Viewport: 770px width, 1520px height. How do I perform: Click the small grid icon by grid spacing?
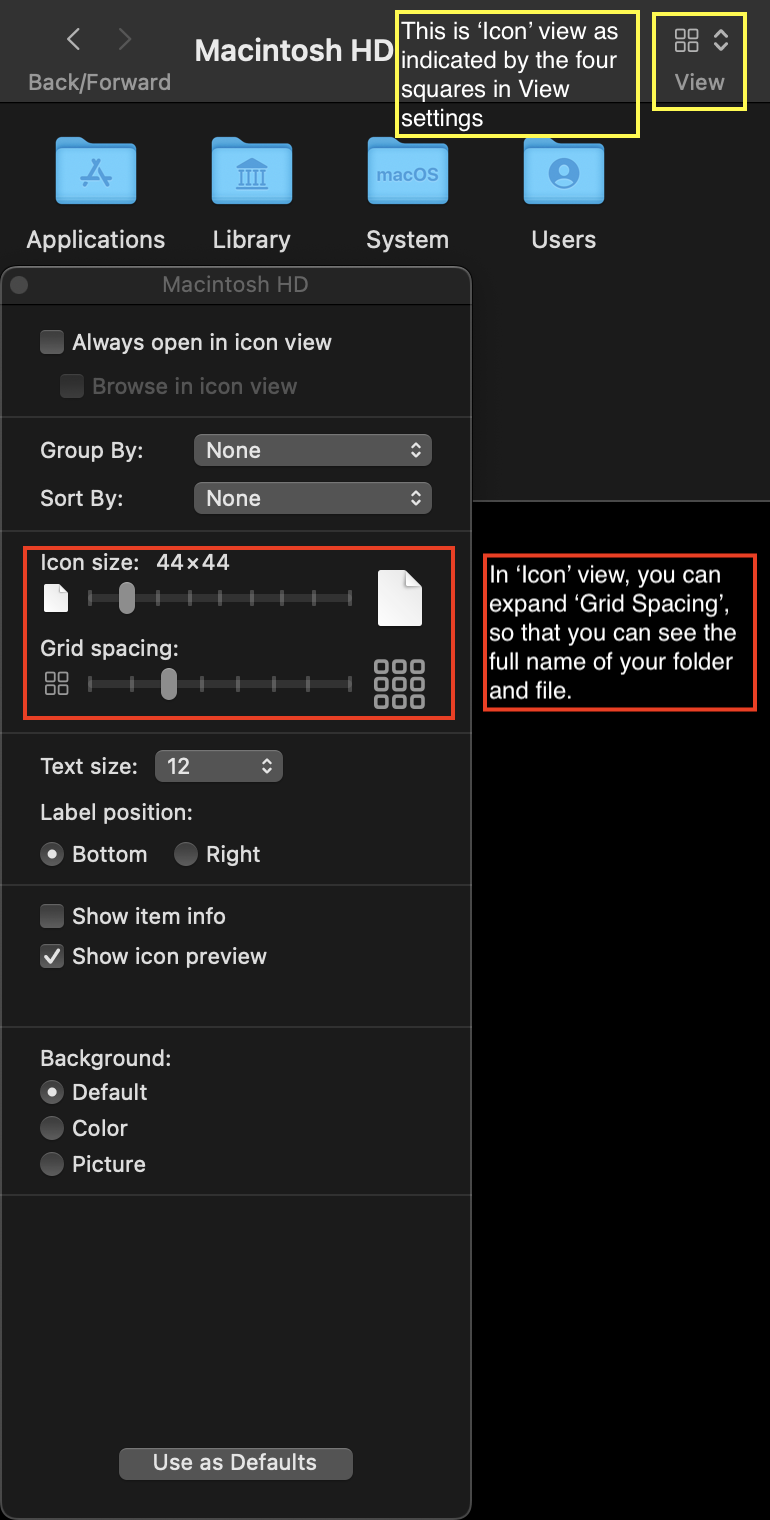click(x=57, y=684)
